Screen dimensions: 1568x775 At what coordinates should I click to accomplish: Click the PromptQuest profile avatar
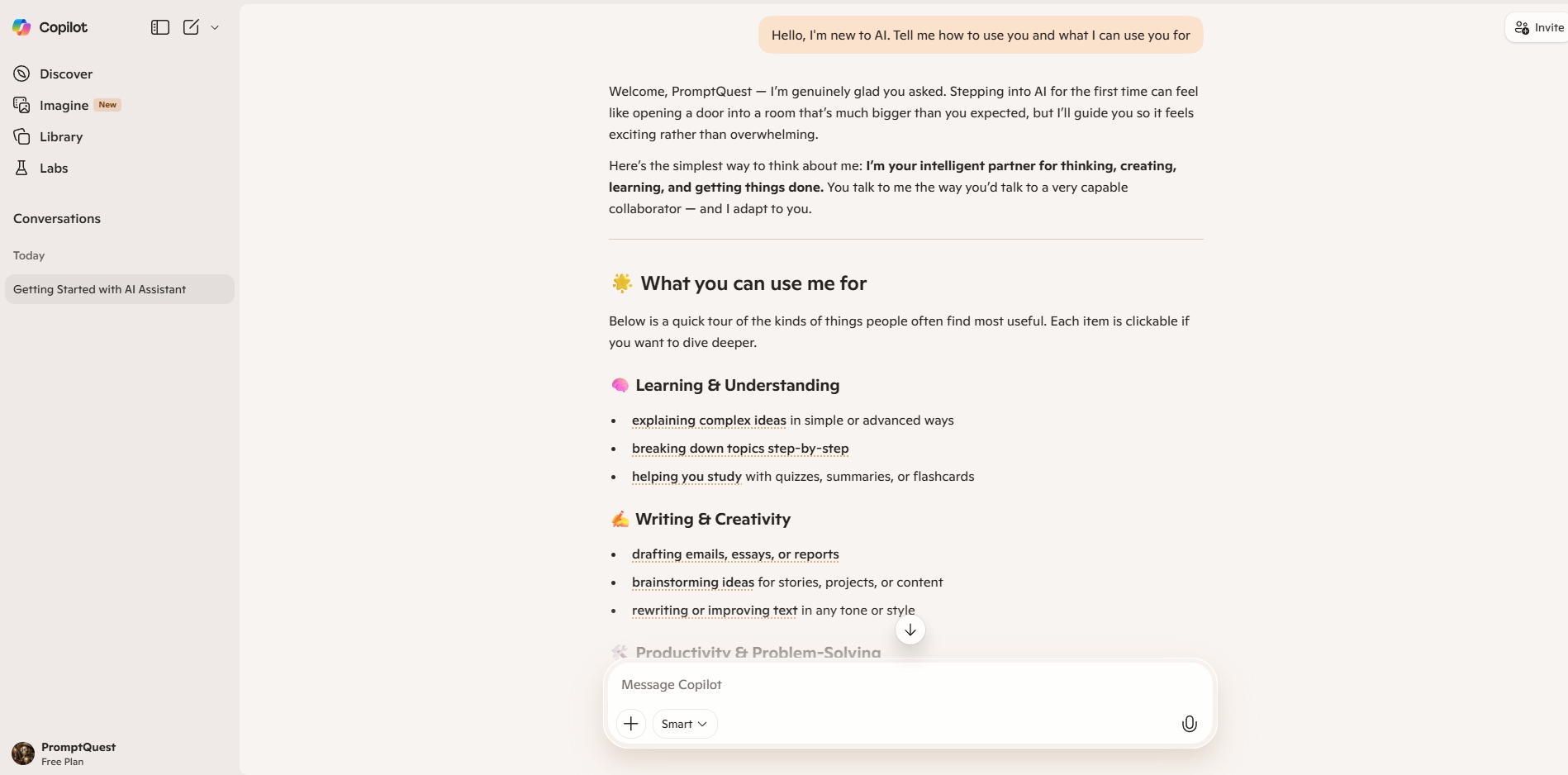tap(23, 753)
